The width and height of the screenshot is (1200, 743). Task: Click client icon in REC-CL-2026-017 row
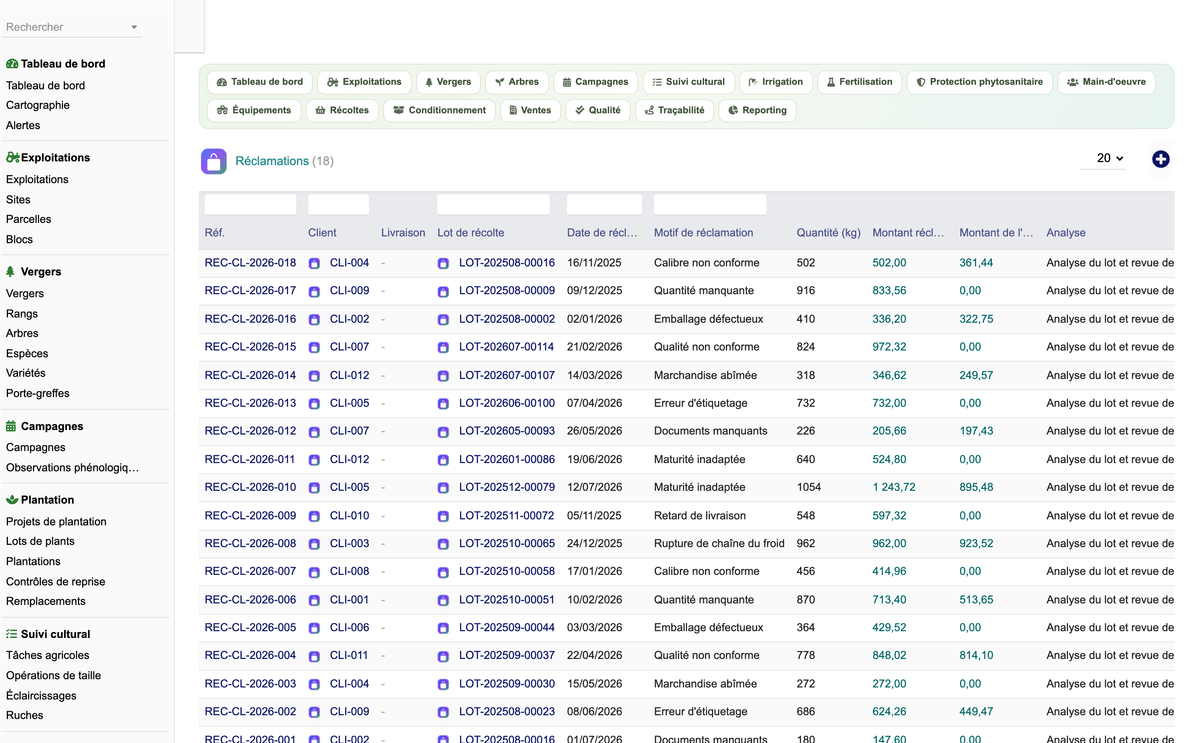pyautogui.click(x=314, y=292)
